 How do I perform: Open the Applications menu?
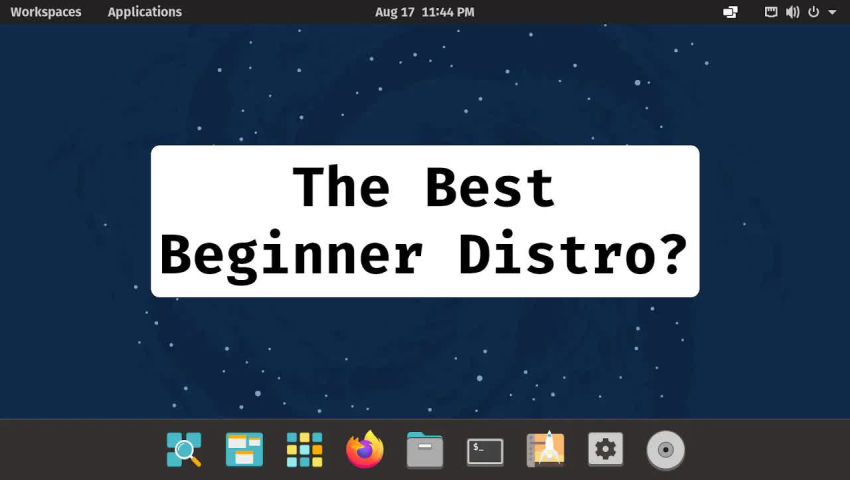pyautogui.click(x=145, y=12)
